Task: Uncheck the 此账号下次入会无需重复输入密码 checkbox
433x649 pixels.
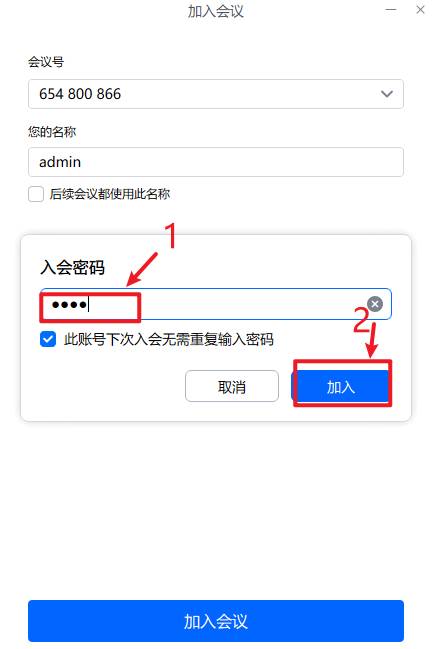Action: tap(48, 339)
